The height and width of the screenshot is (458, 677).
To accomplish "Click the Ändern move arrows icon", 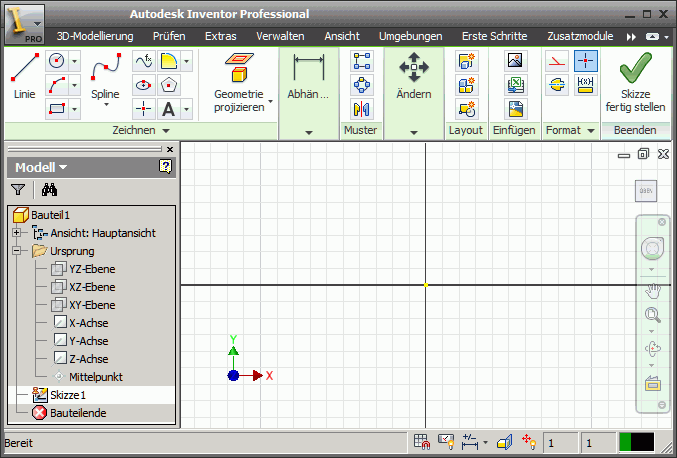I will click(413, 76).
